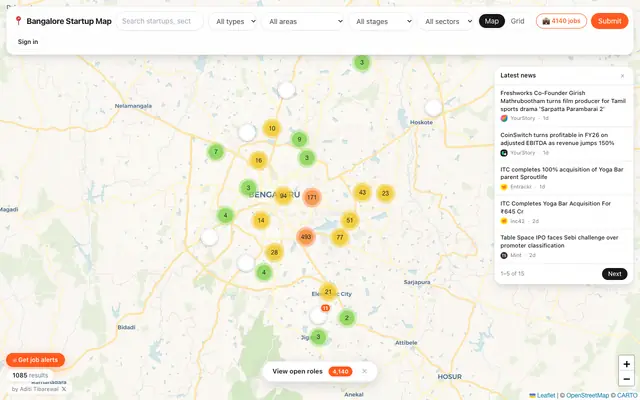Click the cluster marker labeled 14
The image size is (640, 400).
coord(261,221)
